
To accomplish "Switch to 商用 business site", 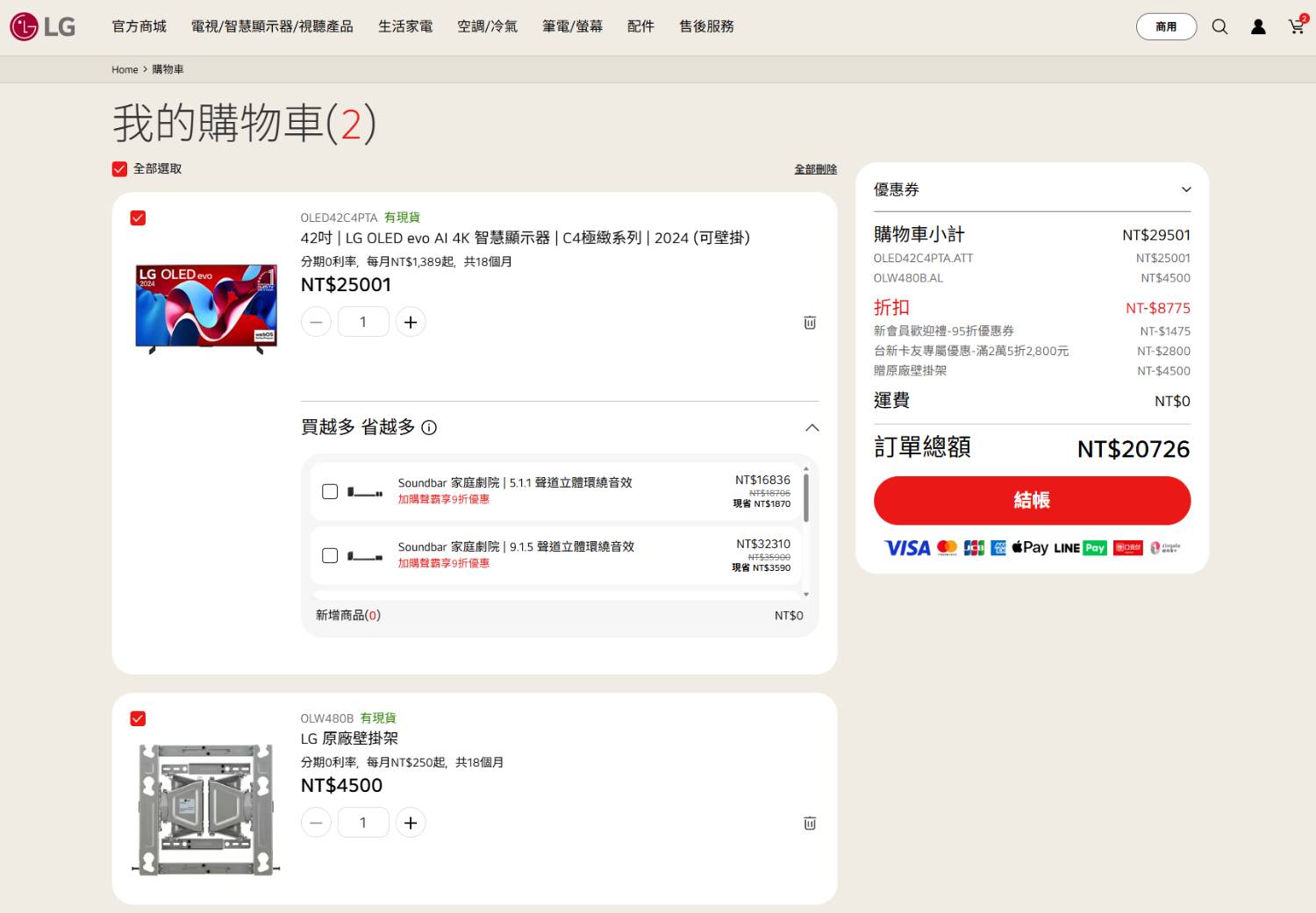I will pos(1166,26).
